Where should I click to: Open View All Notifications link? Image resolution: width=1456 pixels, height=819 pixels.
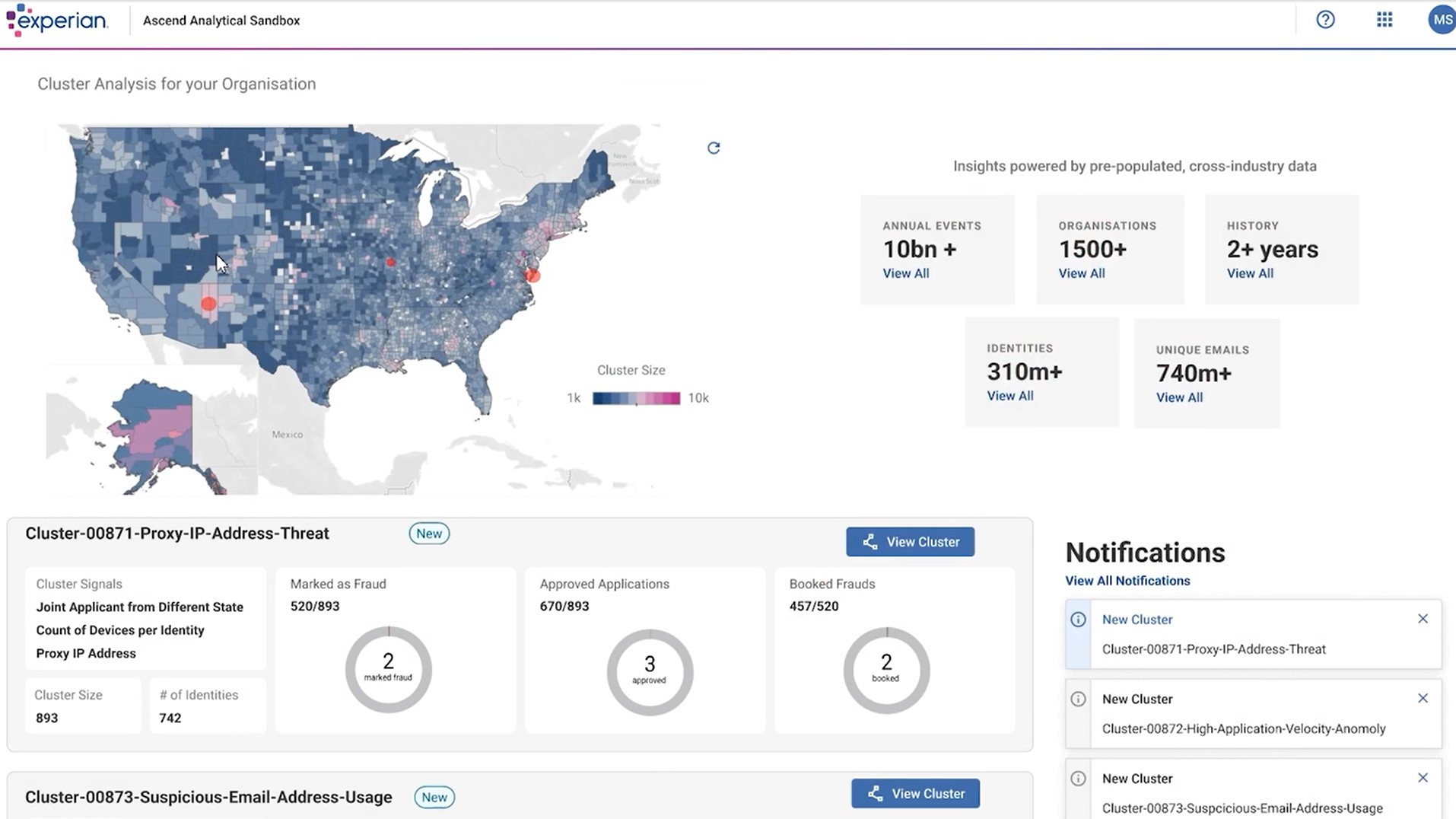[x=1127, y=581]
